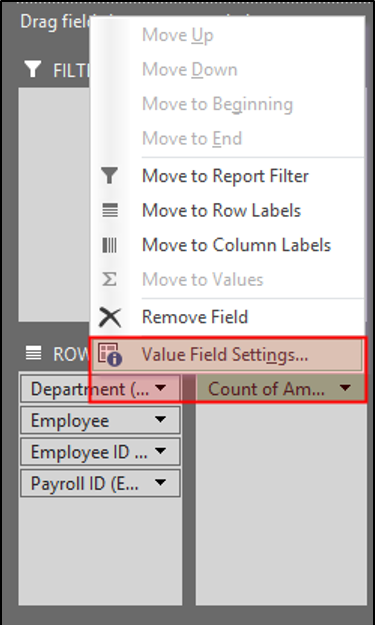
Task: Click the Filters area funnel icon
Action: (32, 69)
